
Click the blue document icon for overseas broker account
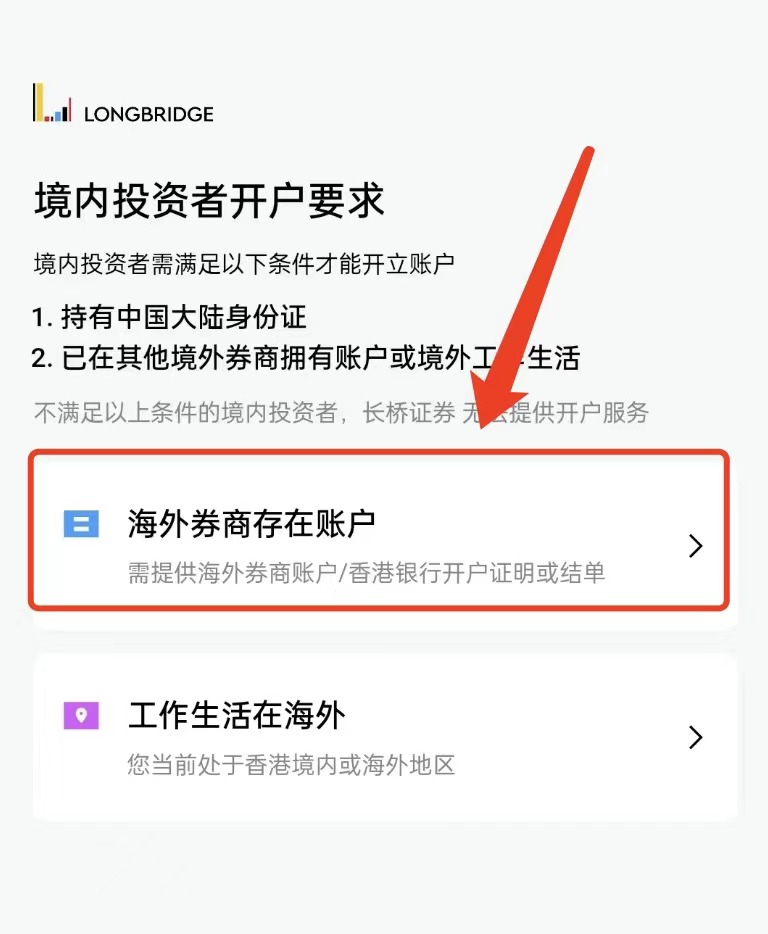click(81, 524)
